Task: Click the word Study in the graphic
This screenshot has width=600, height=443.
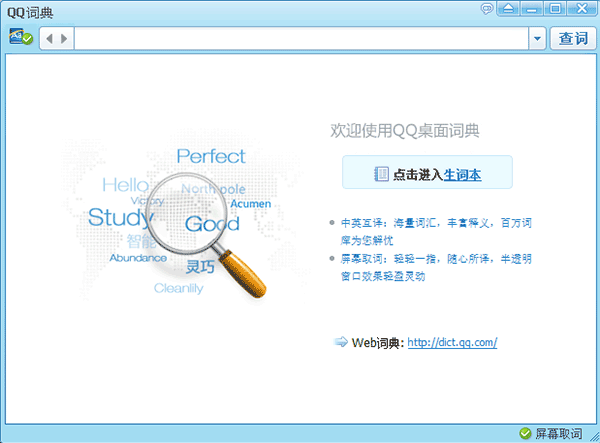Action: click(x=120, y=217)
